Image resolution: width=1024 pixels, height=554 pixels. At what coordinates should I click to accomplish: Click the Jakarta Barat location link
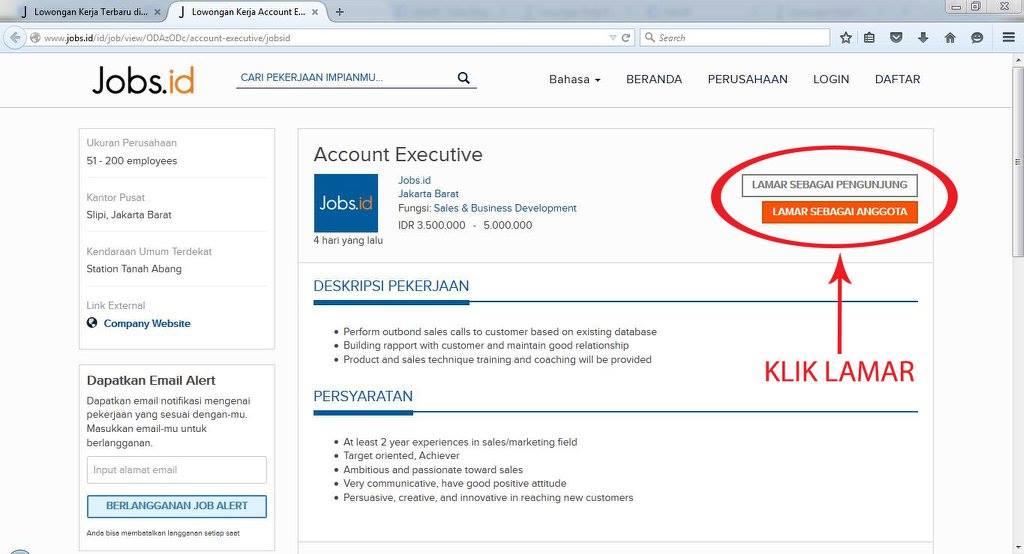pos(428,194)
